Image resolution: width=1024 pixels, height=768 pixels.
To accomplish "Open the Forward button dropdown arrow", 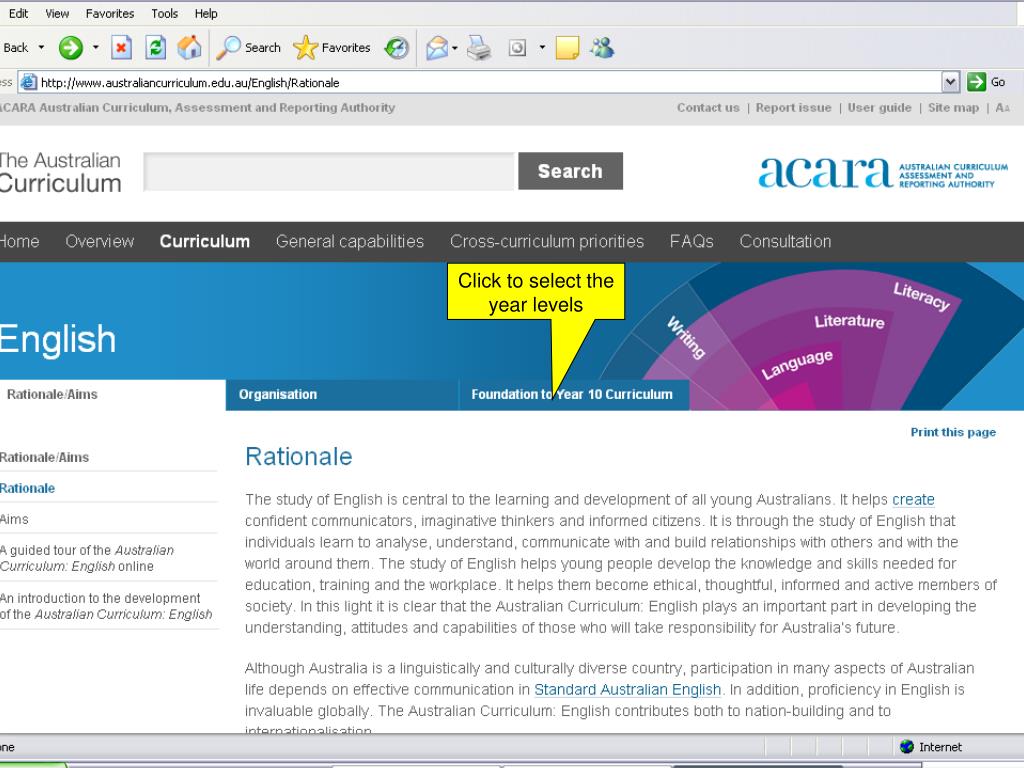I will tap(95, 47).
